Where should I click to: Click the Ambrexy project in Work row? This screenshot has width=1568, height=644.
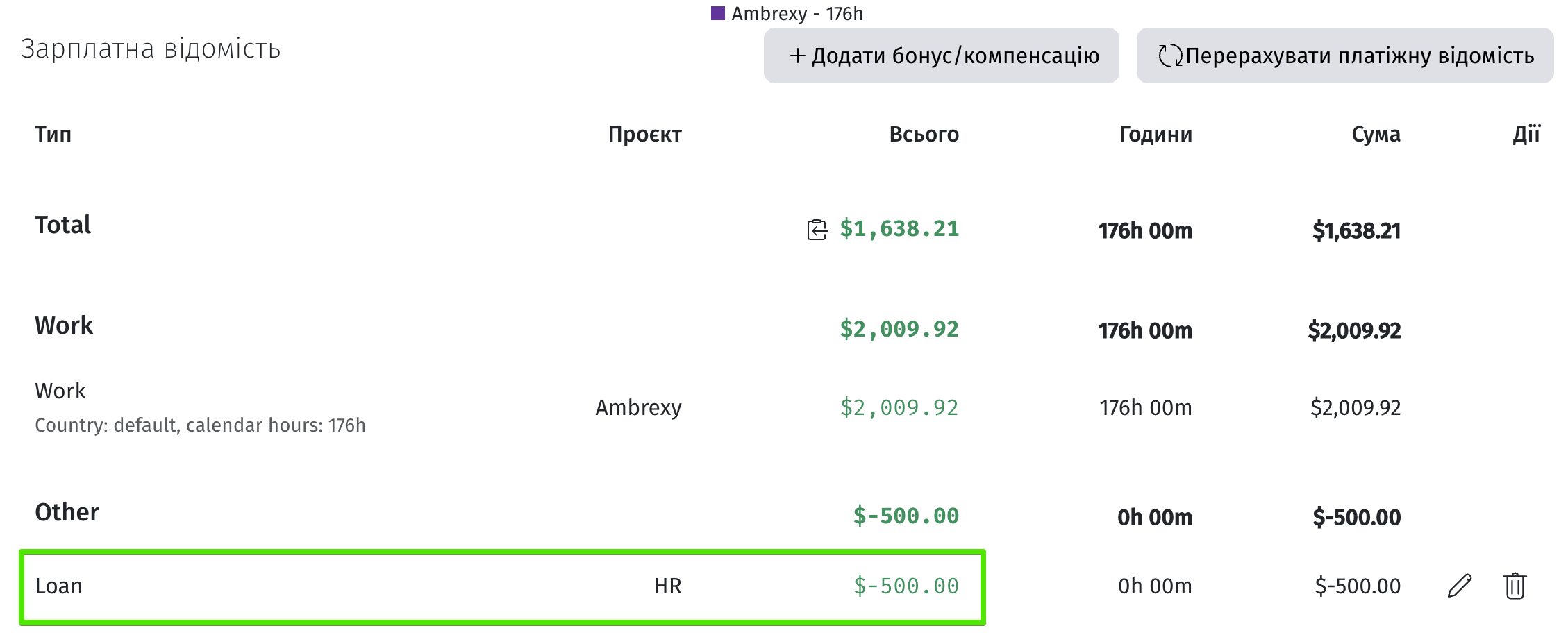point(638,407)
